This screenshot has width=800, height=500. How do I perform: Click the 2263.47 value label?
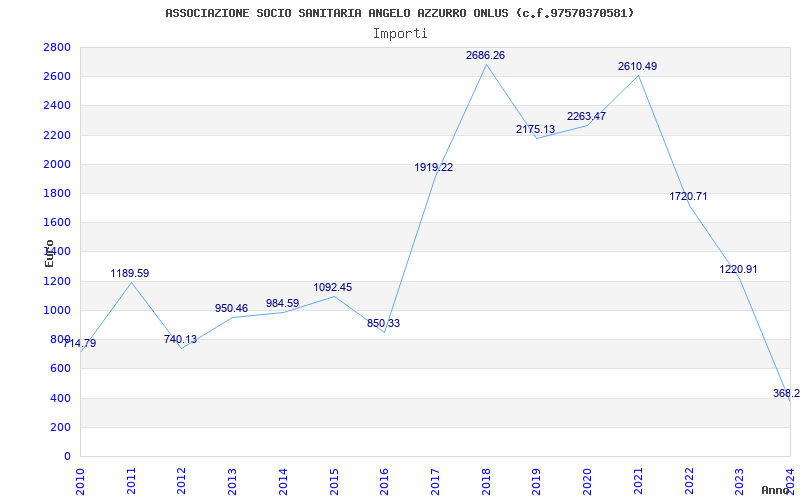coord(586,116)
